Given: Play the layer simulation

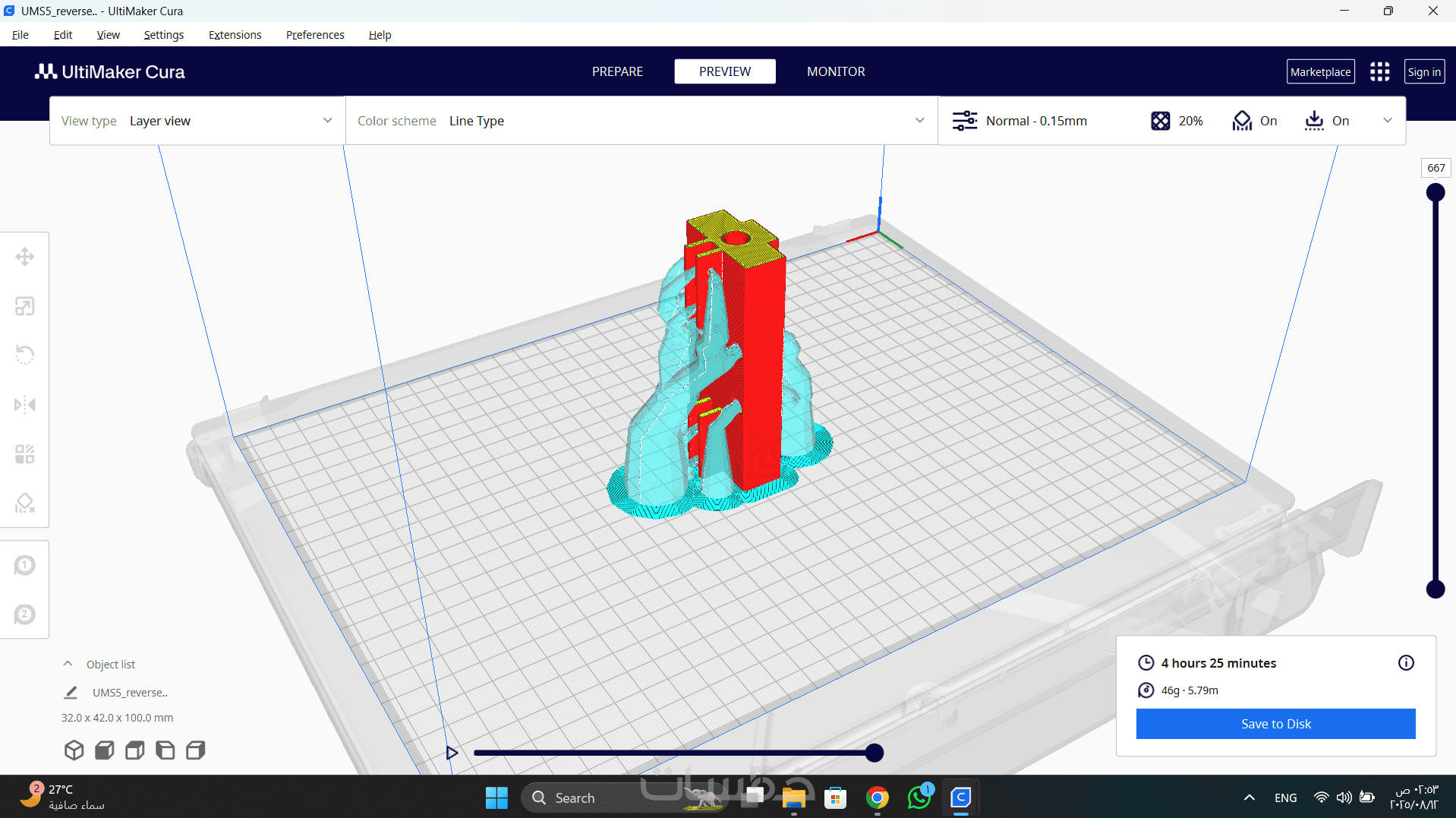Looking at the screenshot, I should [452, 753].
